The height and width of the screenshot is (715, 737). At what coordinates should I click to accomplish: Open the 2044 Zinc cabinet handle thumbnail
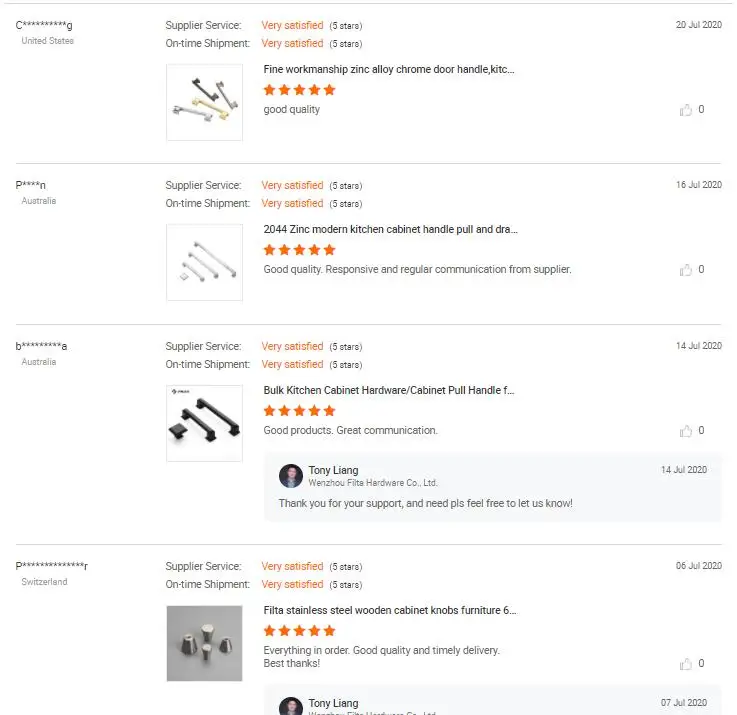[204, 262]
